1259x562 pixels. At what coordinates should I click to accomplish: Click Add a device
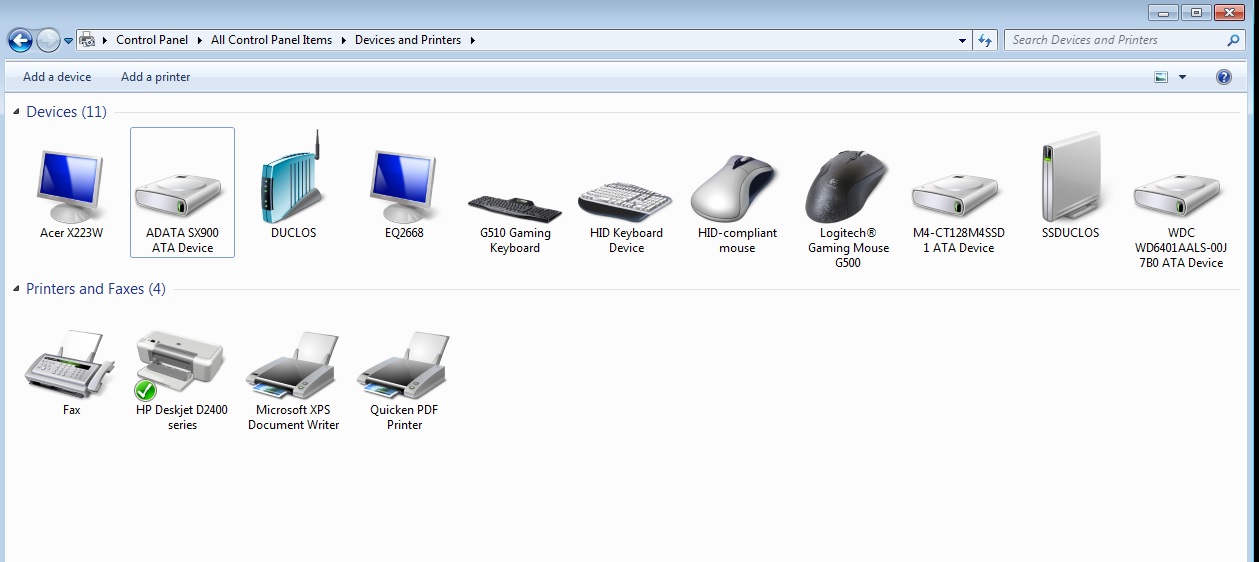point(57,77)
